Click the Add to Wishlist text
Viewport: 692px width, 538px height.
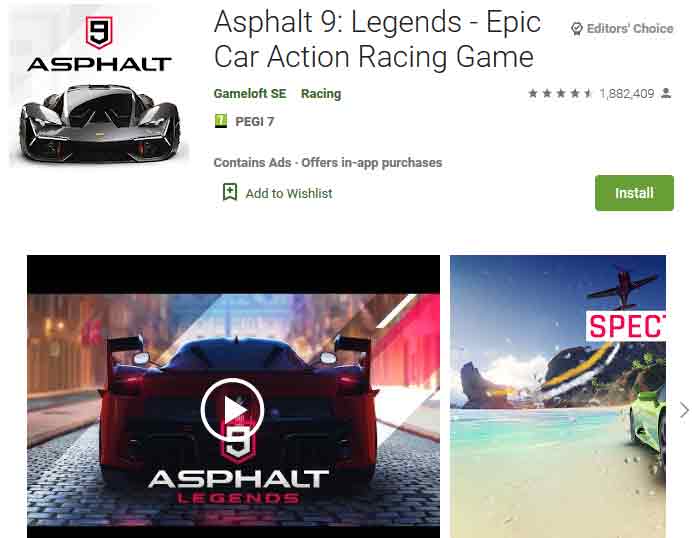[x=289, y=193]
